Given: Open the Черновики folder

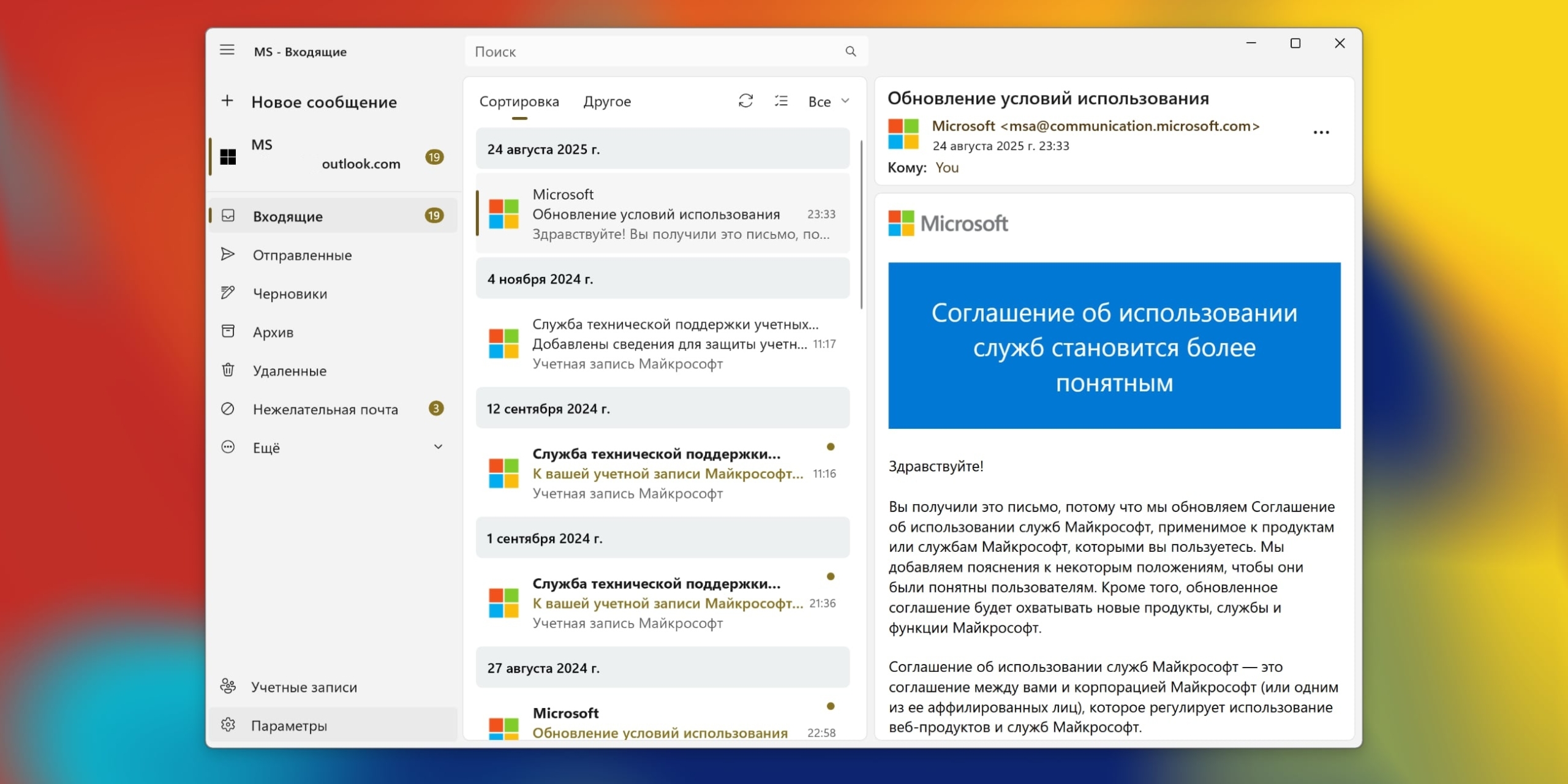Looking at the screenshot, I should point(290,293).
